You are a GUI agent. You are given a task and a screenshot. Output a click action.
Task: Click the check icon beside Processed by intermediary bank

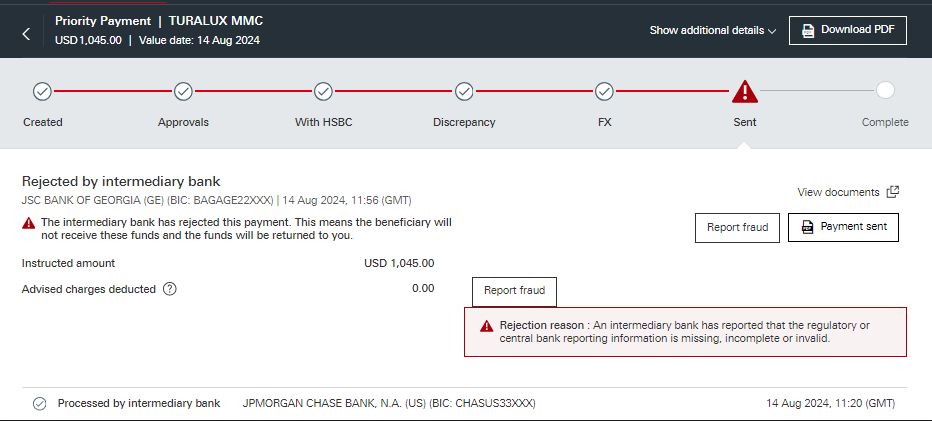39,404
